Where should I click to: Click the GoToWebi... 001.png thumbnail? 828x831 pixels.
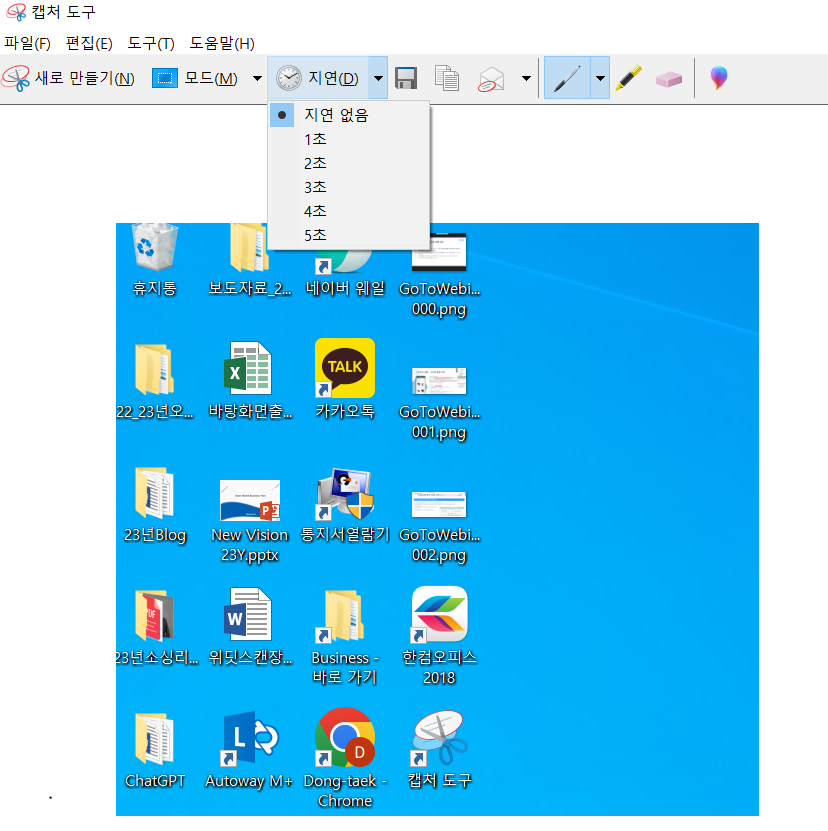(439, 381)
